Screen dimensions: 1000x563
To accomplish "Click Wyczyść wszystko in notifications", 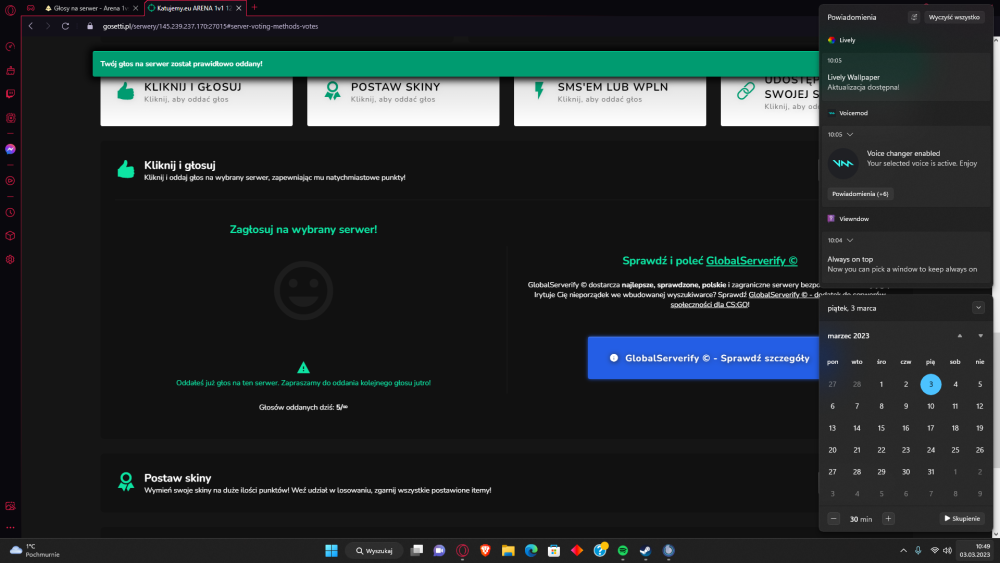I will (954, 17).
